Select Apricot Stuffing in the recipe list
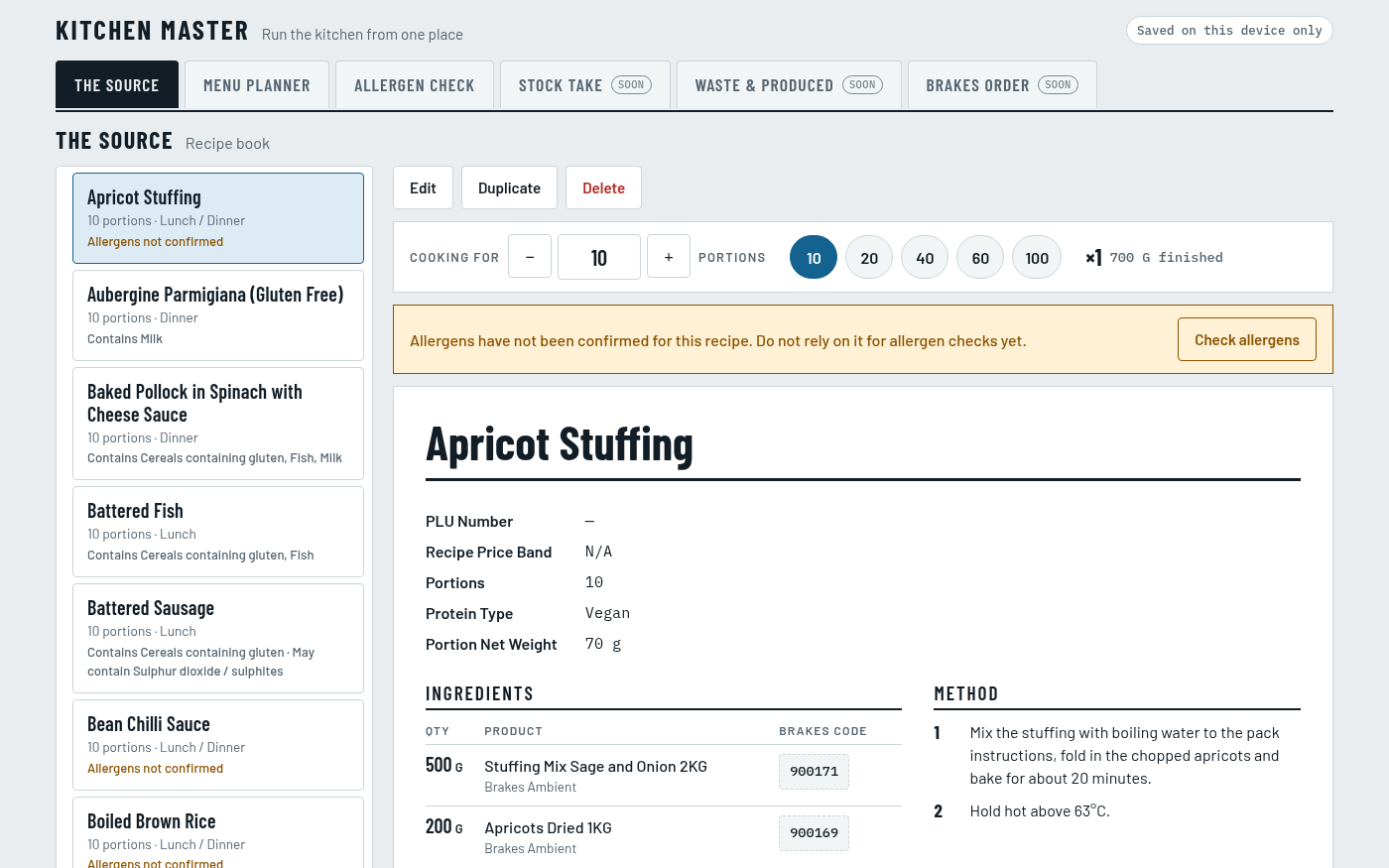The width and height of the screenshot is (1389, 868). [x=218, y=218]
